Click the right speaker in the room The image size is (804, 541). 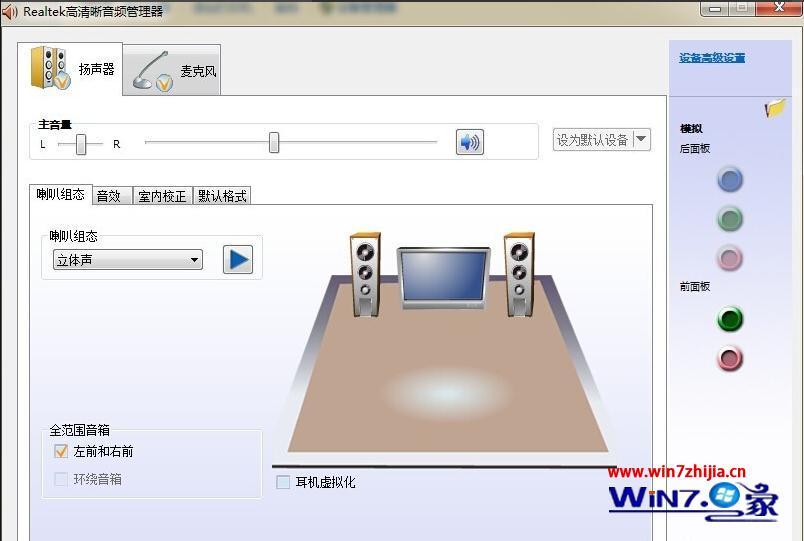point(519,275)
